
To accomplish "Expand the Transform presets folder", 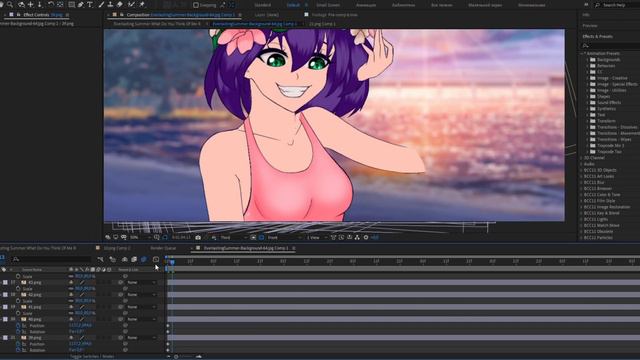I will [587, 121].
